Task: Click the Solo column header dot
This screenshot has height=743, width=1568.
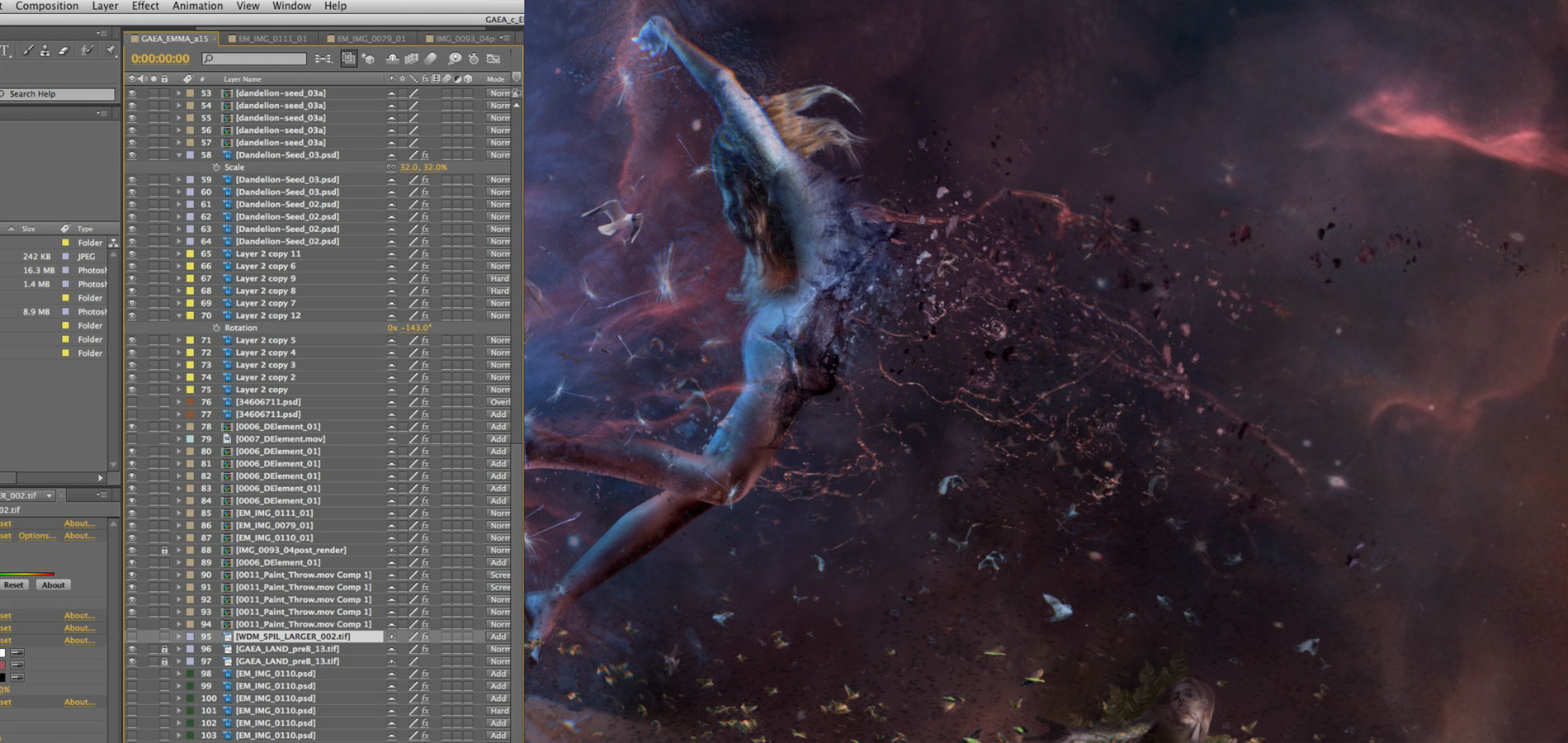Action: (153, 79)
